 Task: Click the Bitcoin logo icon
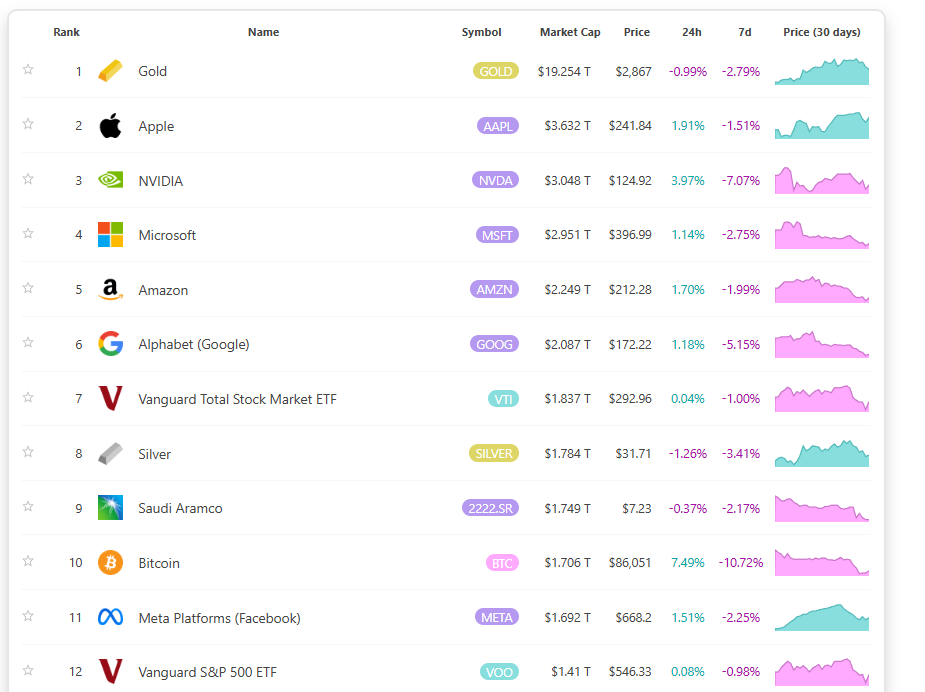[111, 563]
